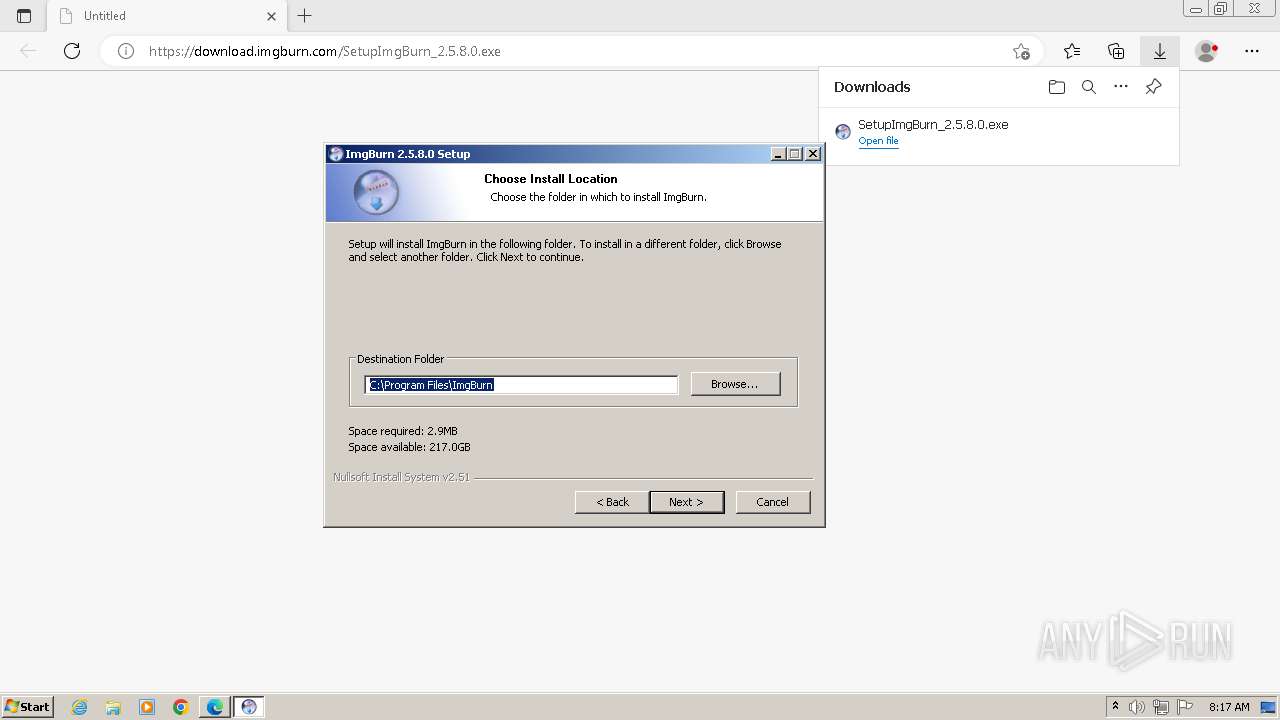Screen dimensions: 1280x720
Task: Close the Untitled tab
Action: 271,16
